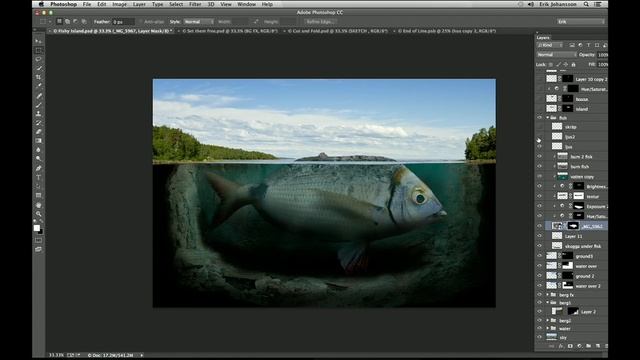640x360 pixels.
Task: Click Add to selection icon in options bar
Action: point(67,21)
